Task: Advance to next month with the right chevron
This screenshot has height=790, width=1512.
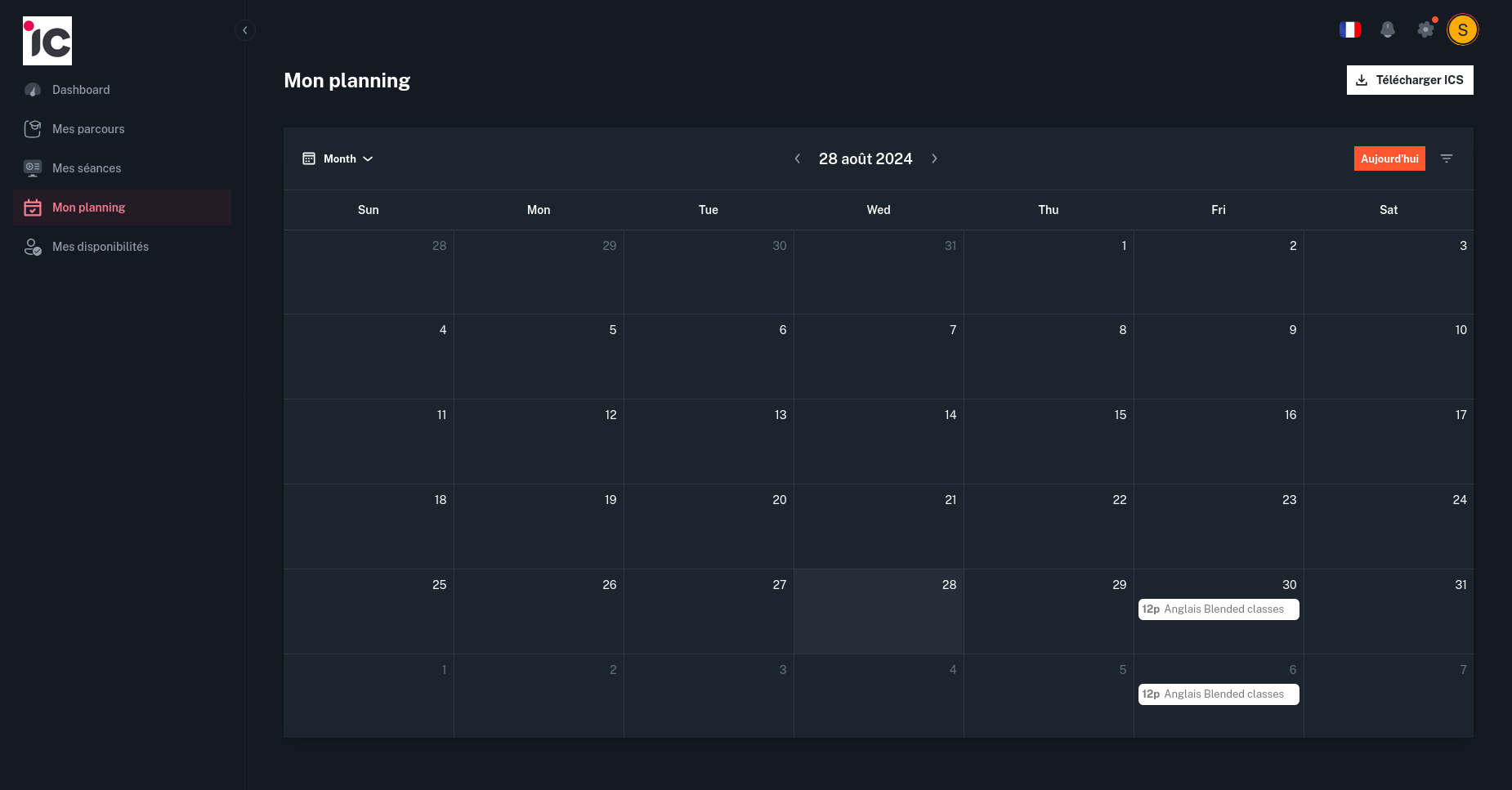Action: (934, 158)
